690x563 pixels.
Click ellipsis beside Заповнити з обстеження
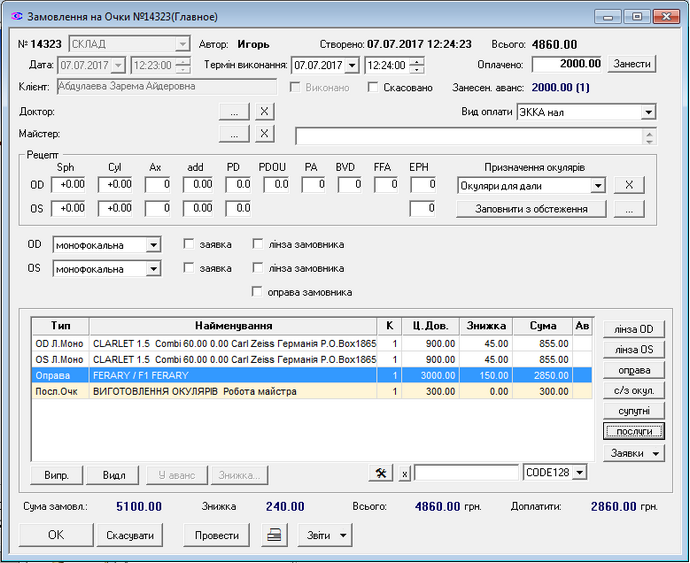pyautogui.click(x=628, y=209)
